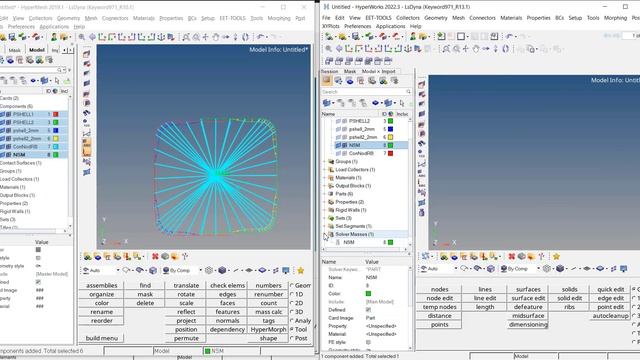Click the red X delete icon in right HyperWorks window

pos(511,256)
